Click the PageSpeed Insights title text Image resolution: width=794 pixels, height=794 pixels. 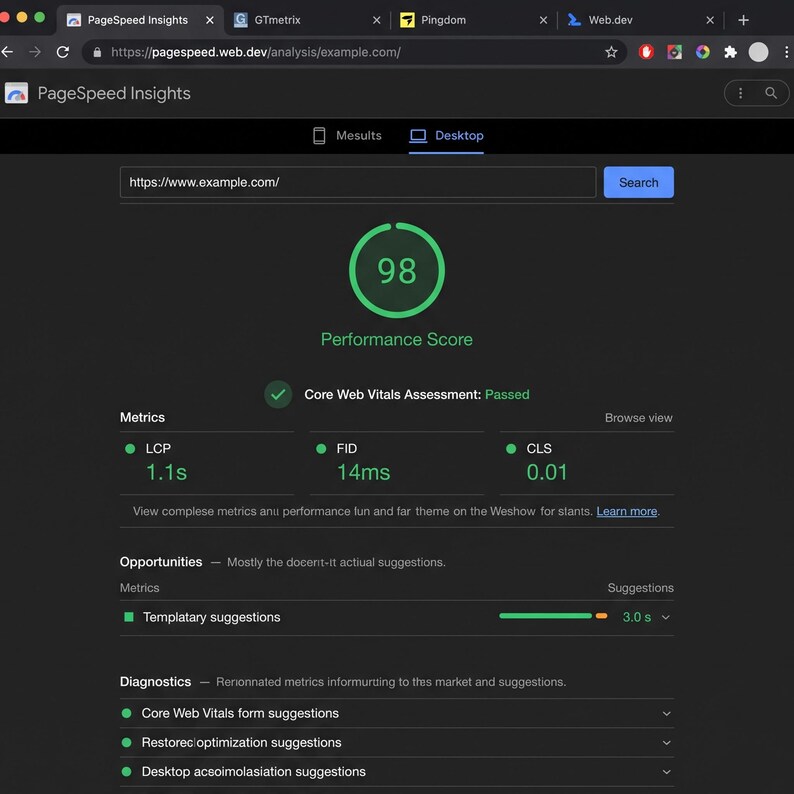[114, 94]
